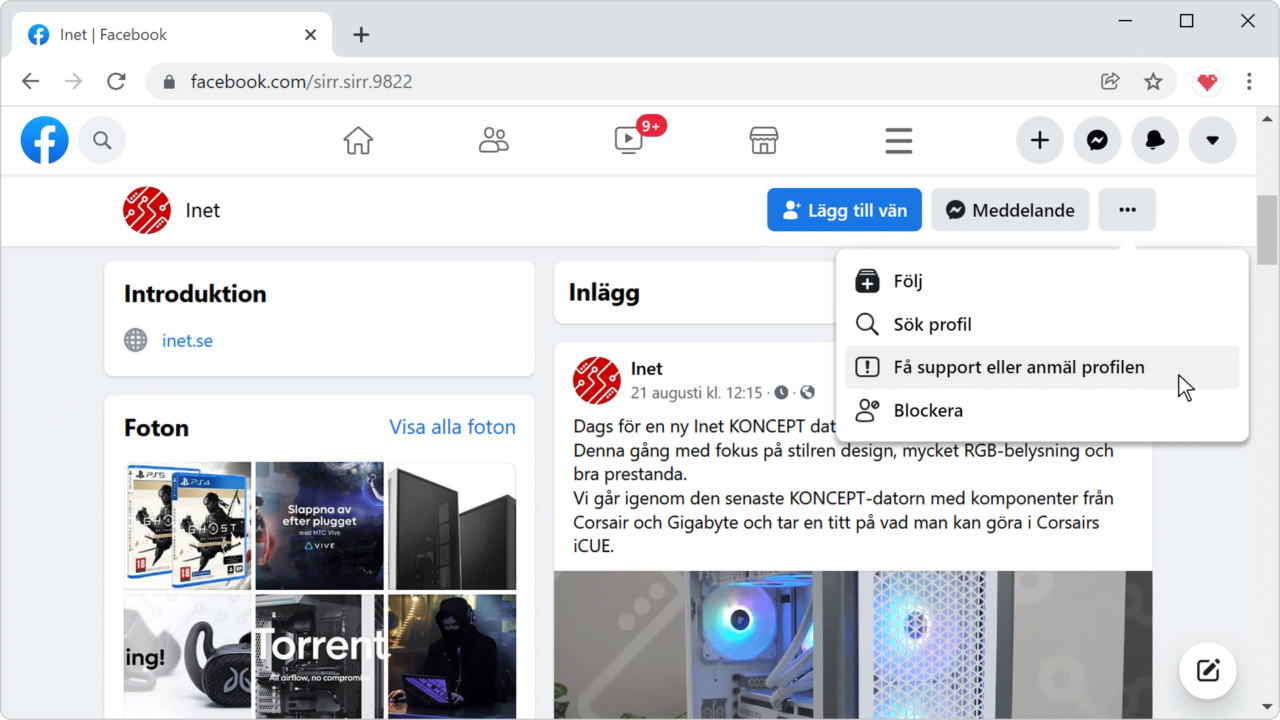Bookmark the page with the star icon

tap(1153, 81)
